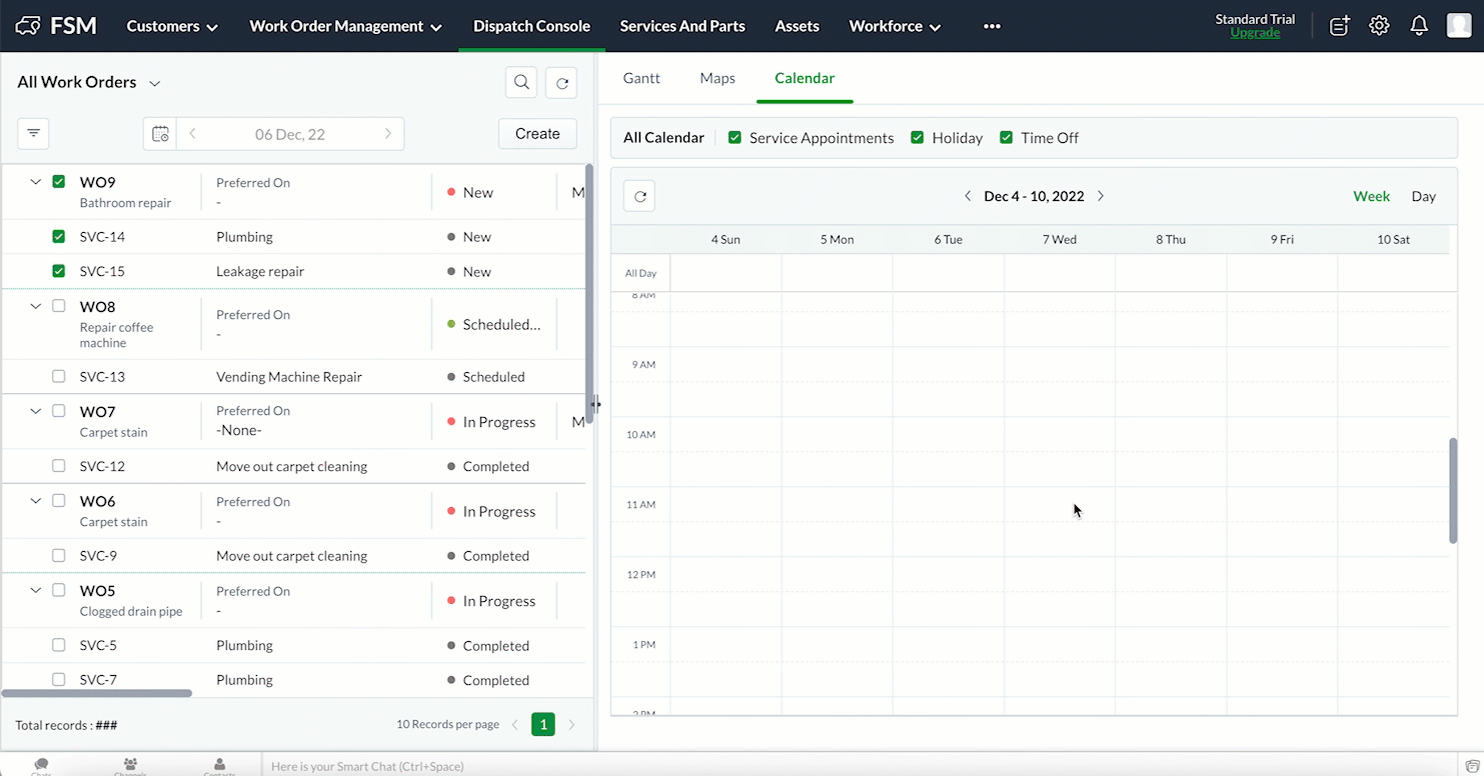Toggle the Holiday checkbox
Screen dimensions: 1484x776
coord(917,138)
